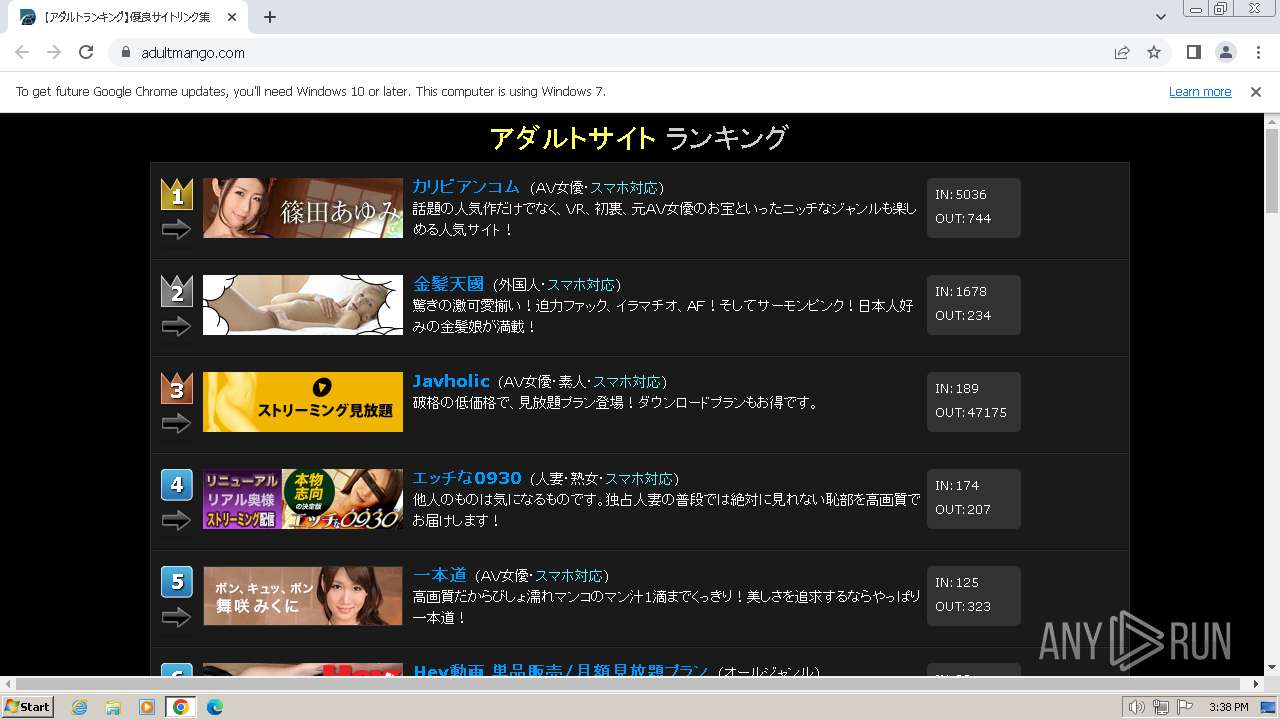Click the arrow icon under rank 4
Screen dimensions: 1280x720
tap(176, 521)
